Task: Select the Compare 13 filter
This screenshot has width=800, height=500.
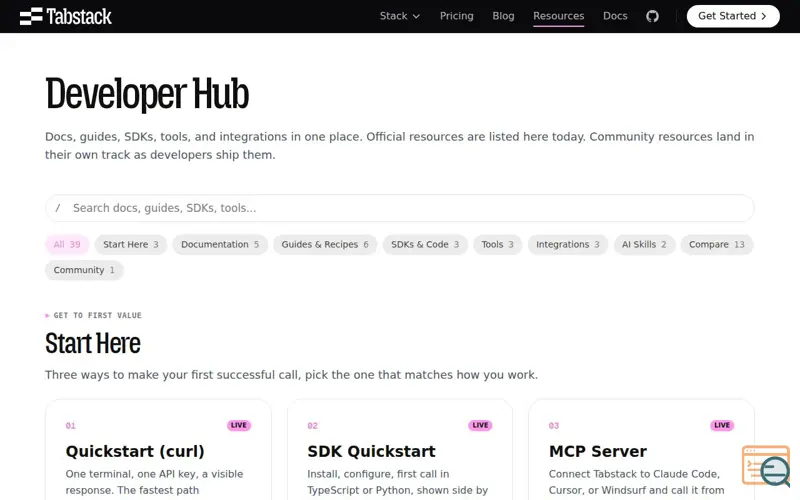Action: (x=716, y=244)
